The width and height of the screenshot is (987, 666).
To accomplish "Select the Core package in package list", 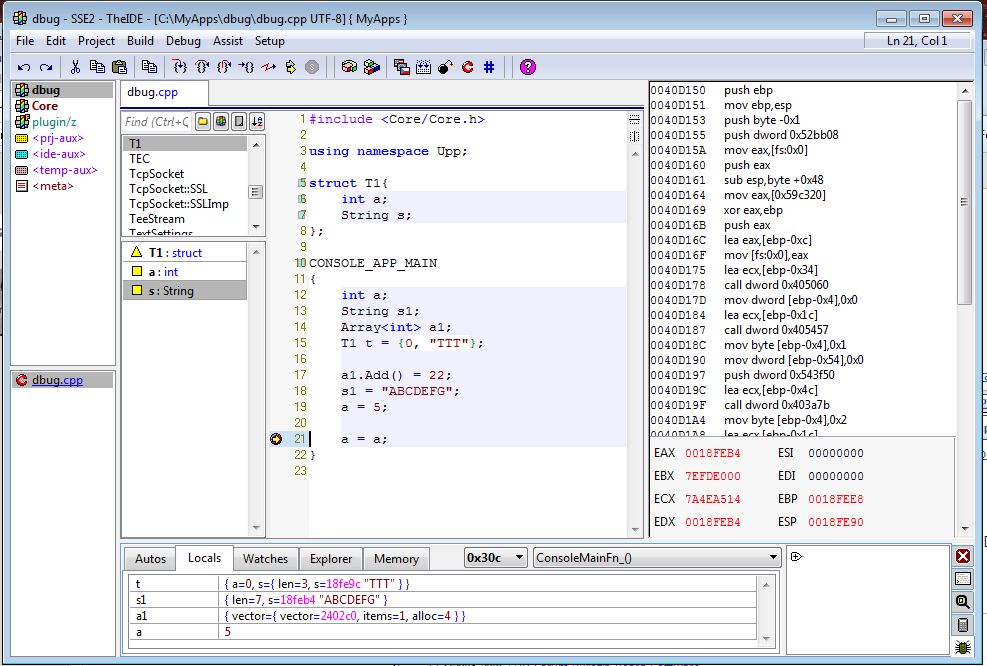I will click(44, 106).
